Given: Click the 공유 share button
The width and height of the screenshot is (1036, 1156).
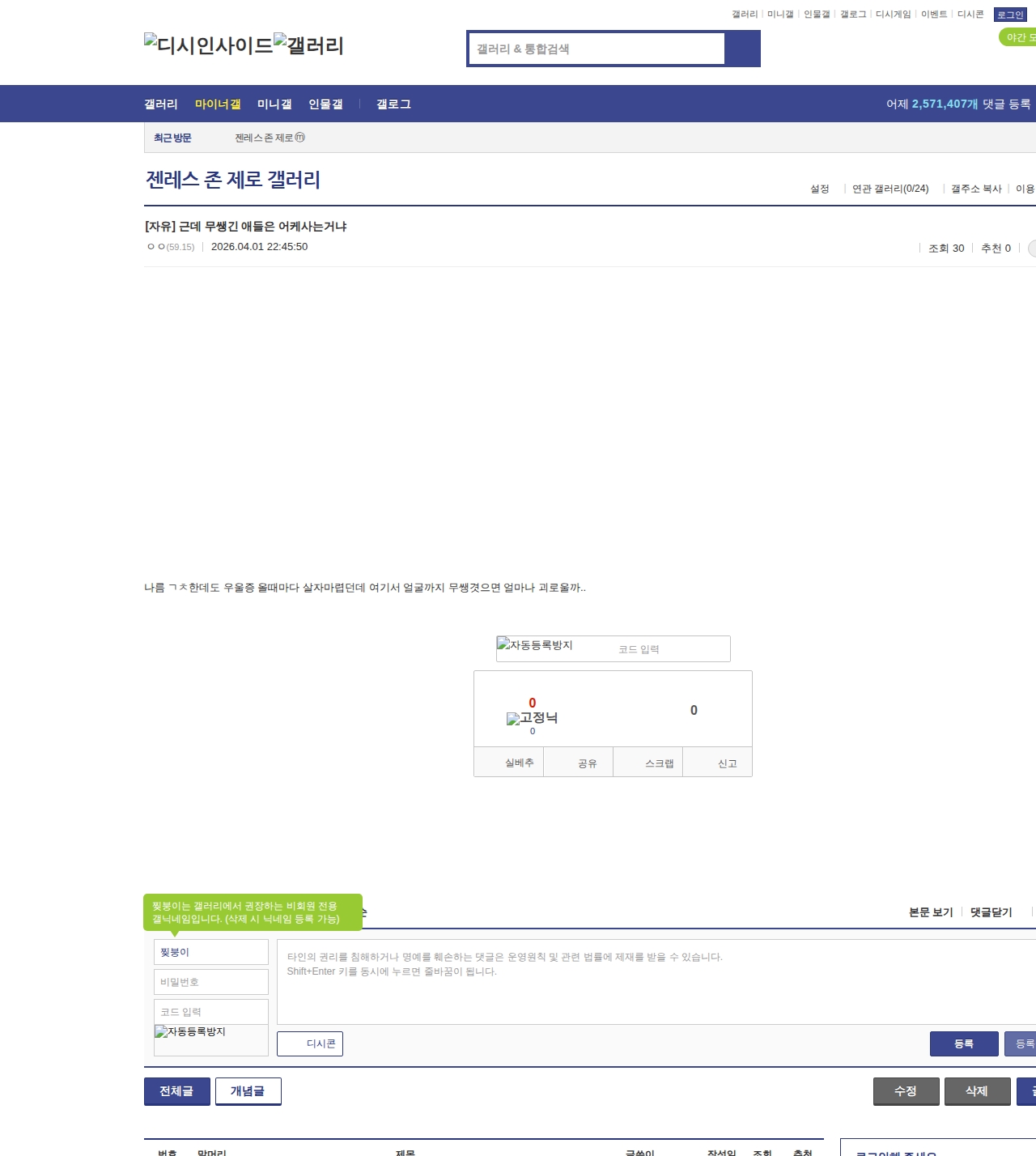Looking at the screenshot, I should pyautogui.click(x=579, y=763).
